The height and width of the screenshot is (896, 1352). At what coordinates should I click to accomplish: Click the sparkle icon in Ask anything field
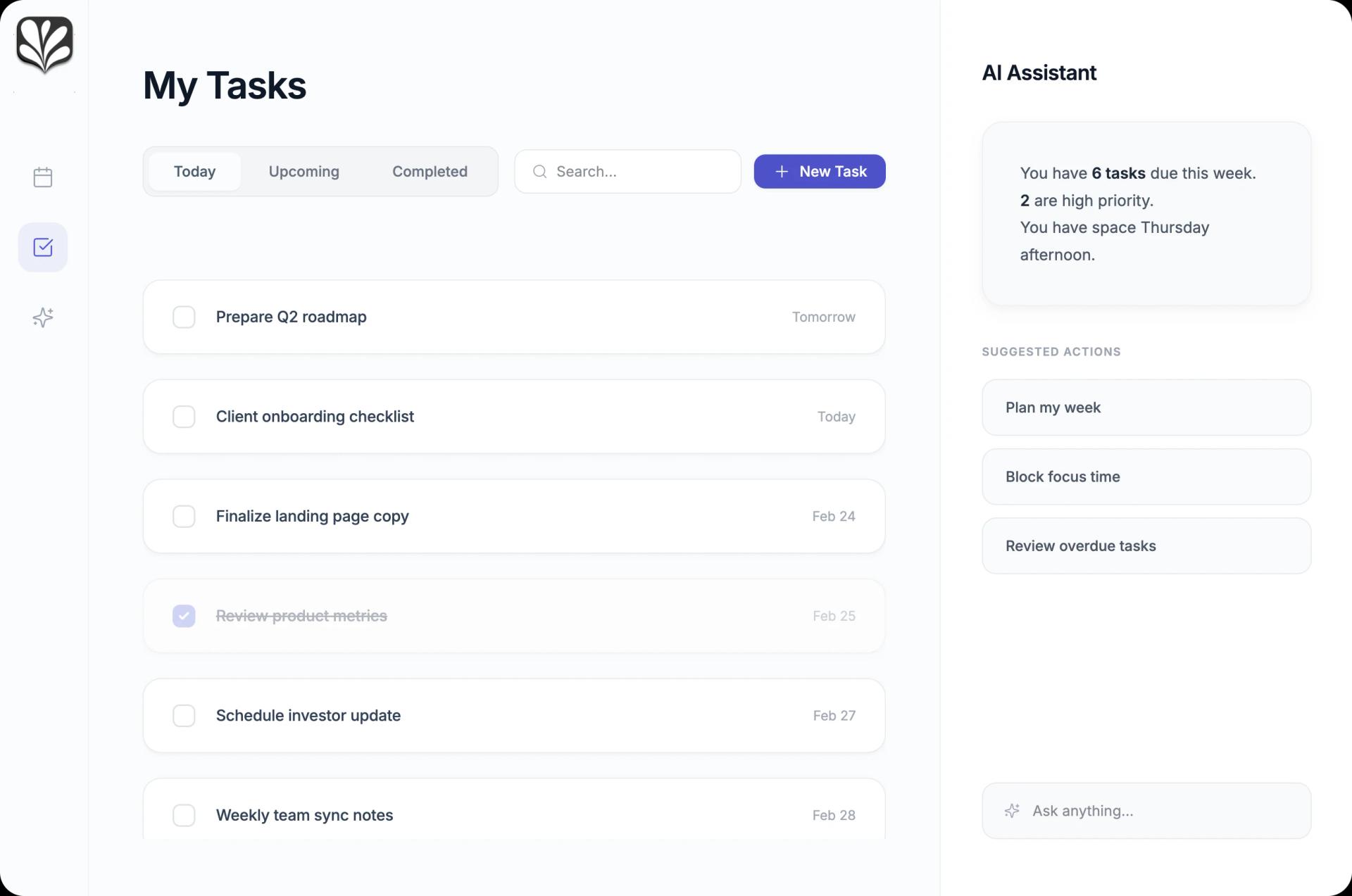tap(1012, 810)
